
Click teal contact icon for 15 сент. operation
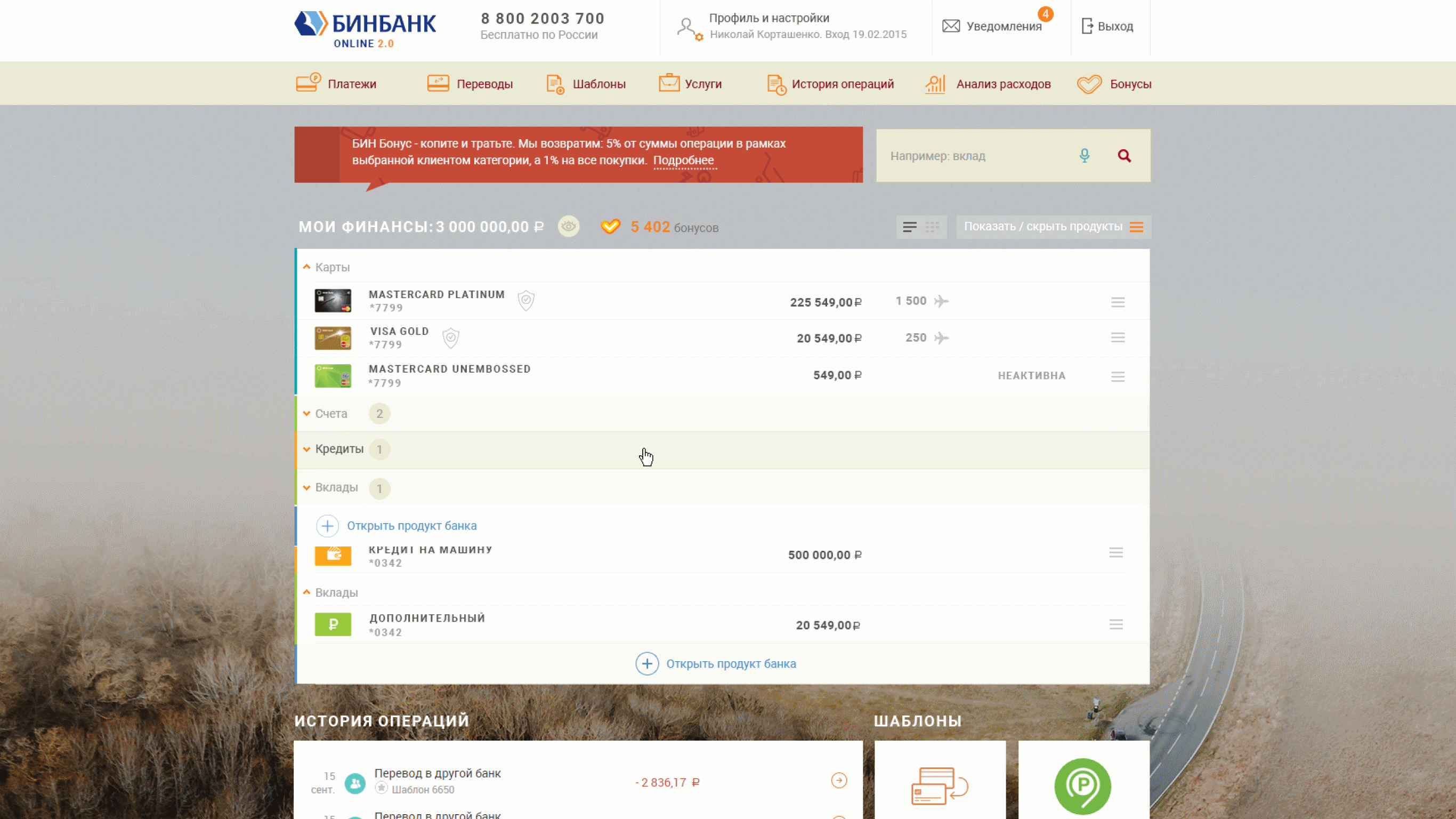(x=355, y=783)
